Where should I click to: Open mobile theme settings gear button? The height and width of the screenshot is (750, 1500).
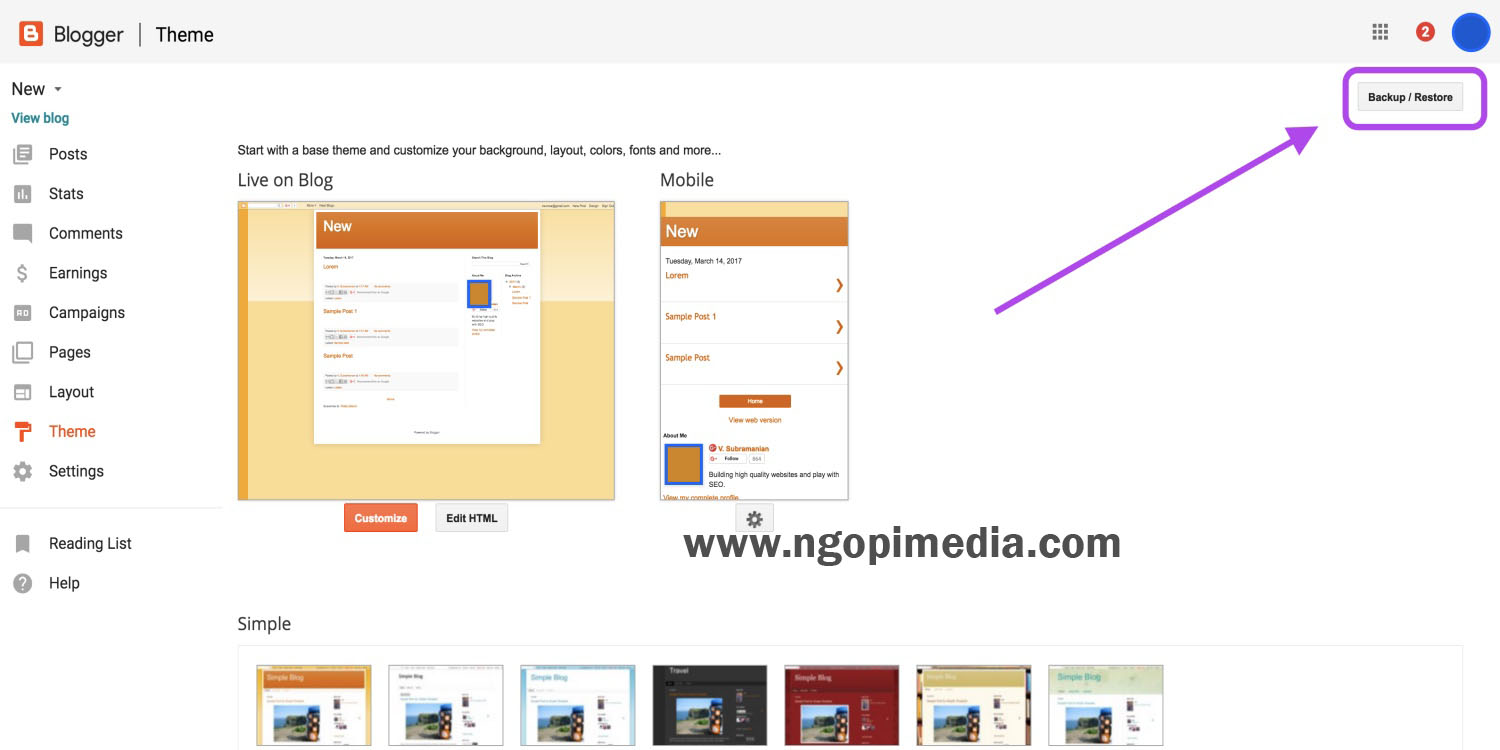pyautogui.click(x=754, y=519)
